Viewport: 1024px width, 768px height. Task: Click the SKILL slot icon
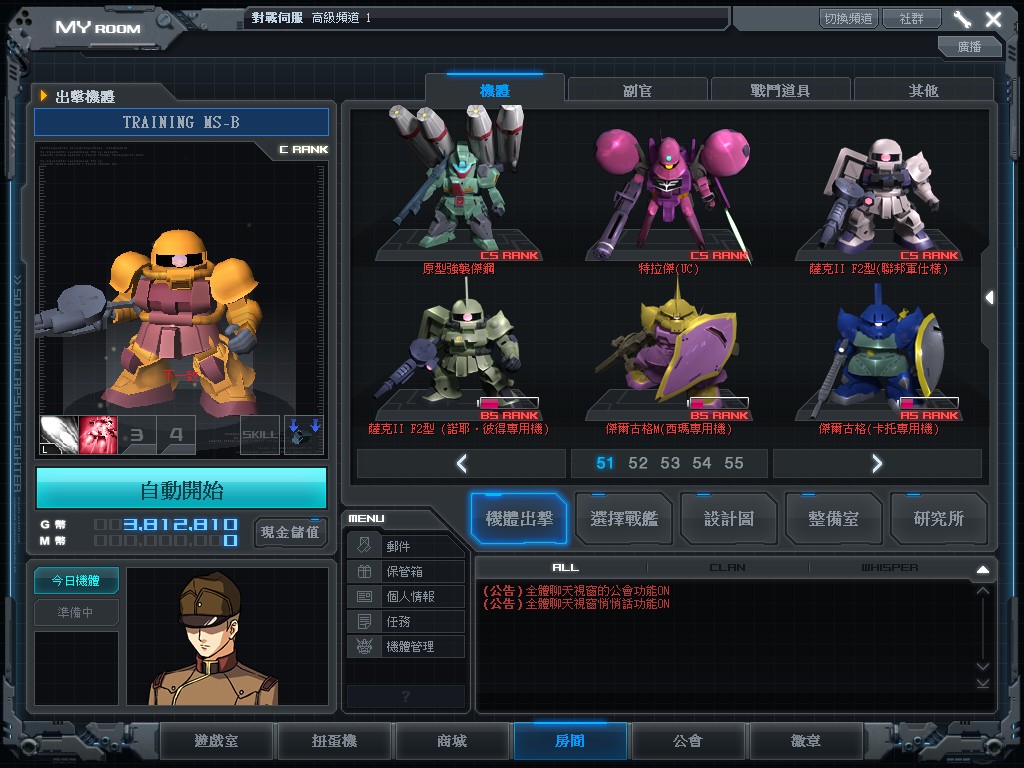click(x=260, y=435)
